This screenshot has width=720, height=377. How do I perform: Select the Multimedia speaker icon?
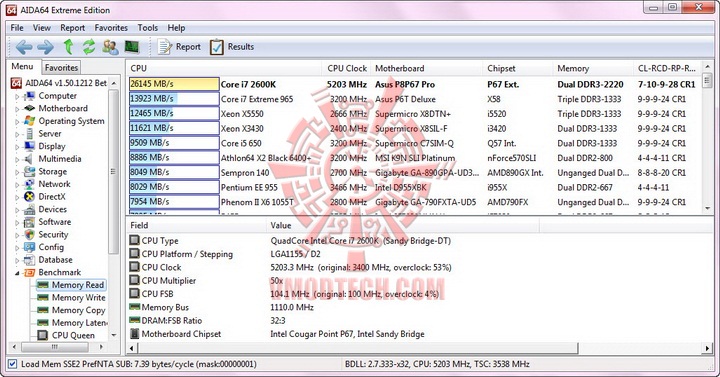tap(29, 159)
